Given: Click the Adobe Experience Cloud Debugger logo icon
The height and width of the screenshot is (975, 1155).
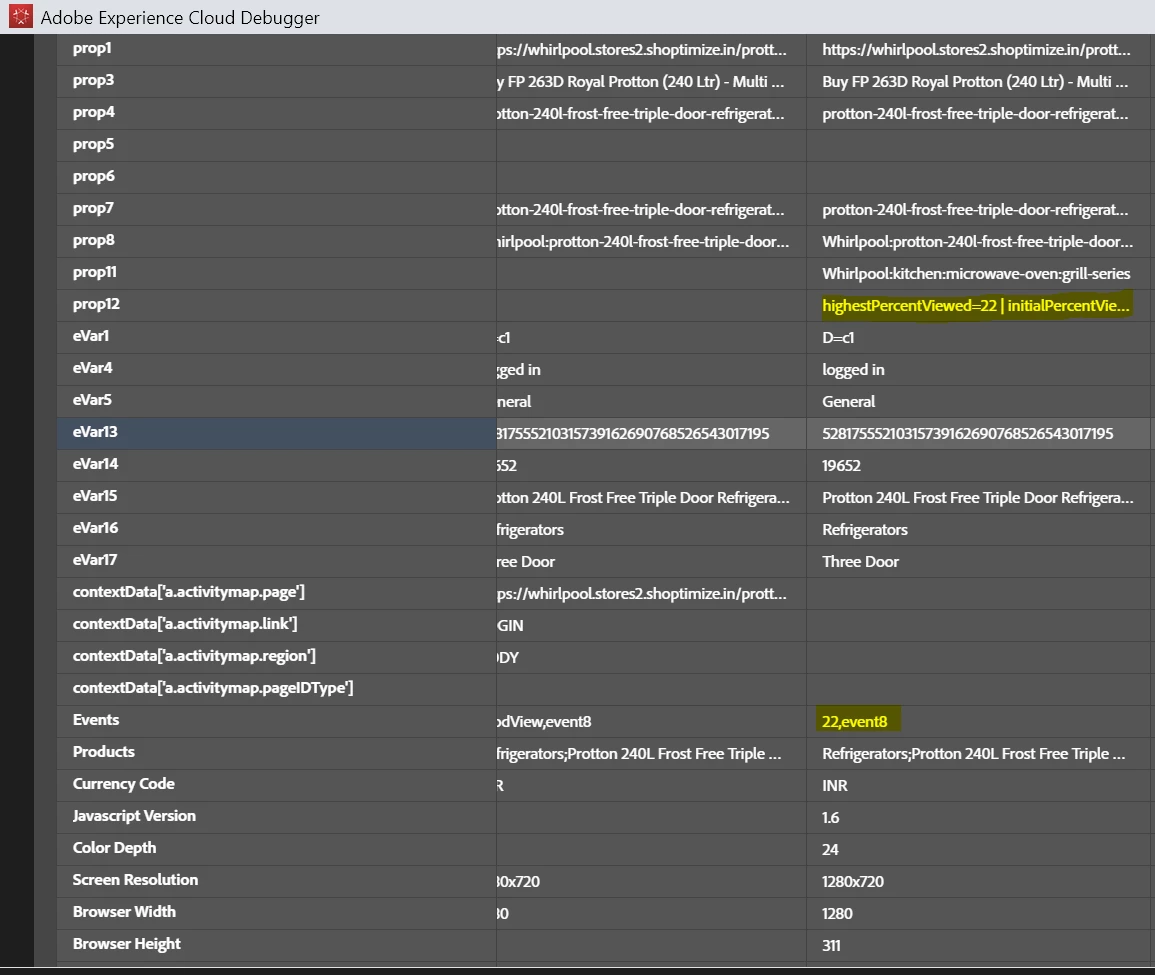Looking at the screenshot, I should point(21,16).
